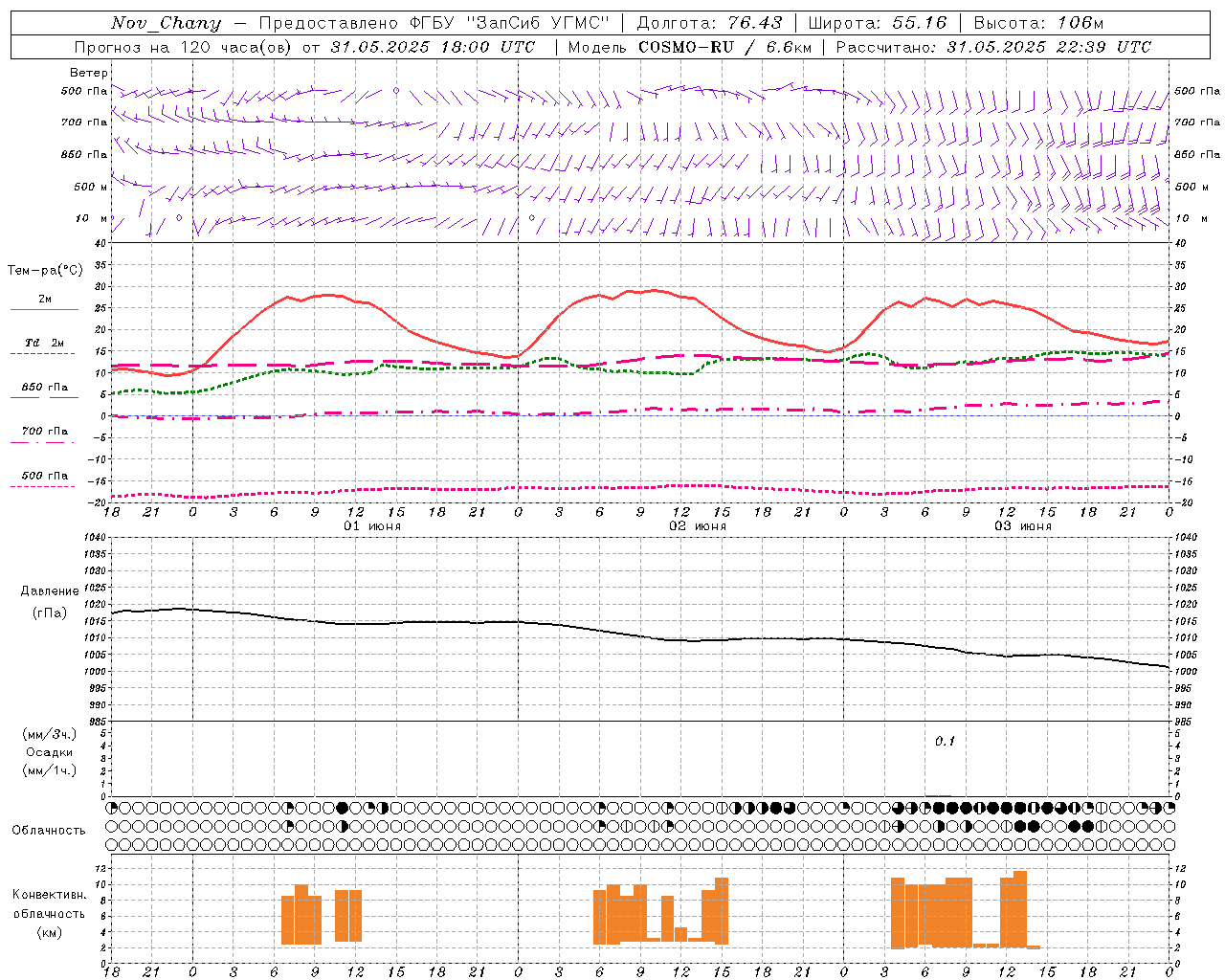1225x980 pixels.
Task: Click the "Давление" pressure panel label
Action: 50,591
